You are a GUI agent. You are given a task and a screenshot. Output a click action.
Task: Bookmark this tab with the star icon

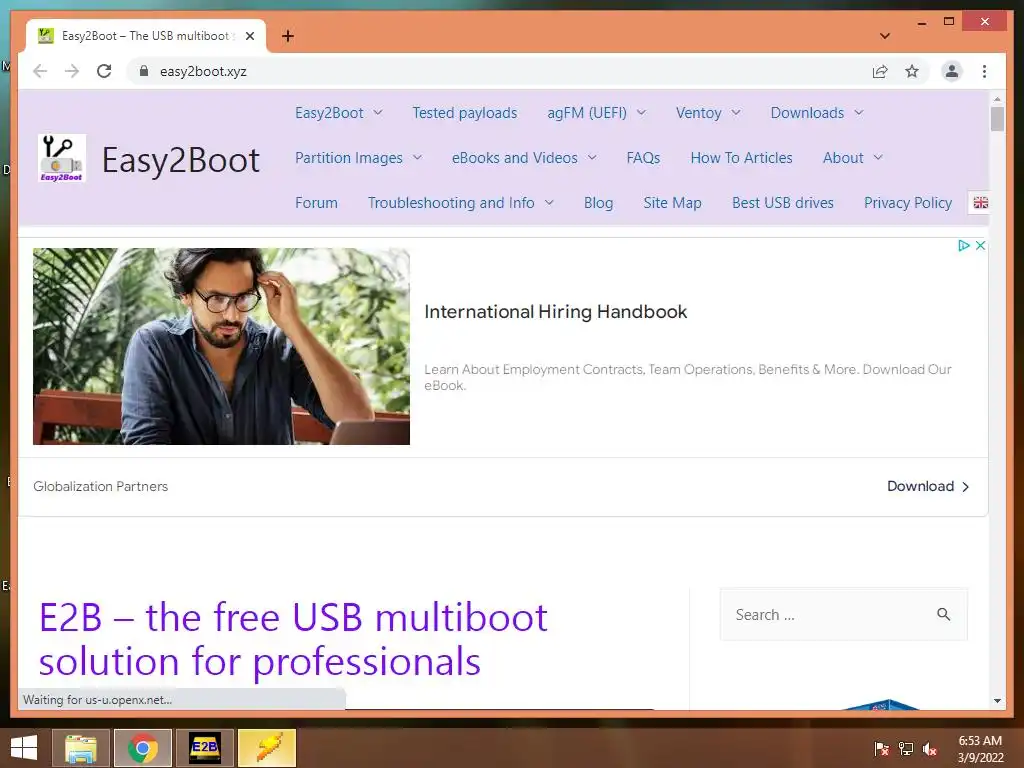(912, 71)
